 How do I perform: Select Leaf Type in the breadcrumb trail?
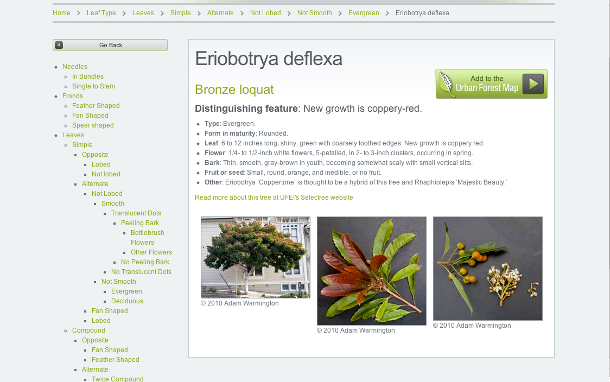(101, 13)
